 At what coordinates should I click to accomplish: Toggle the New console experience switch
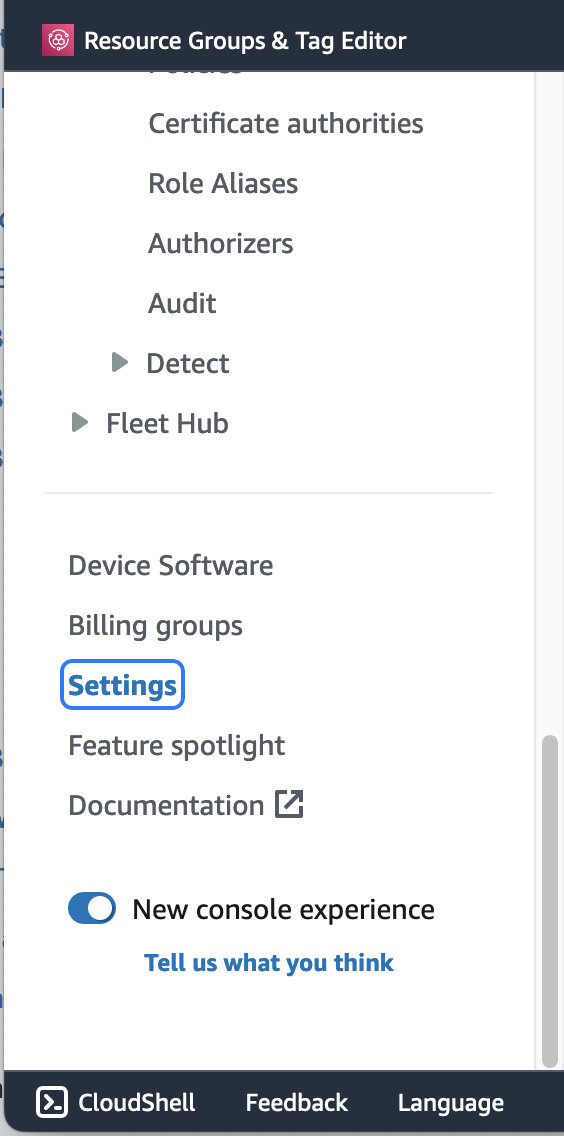(92, 909)
